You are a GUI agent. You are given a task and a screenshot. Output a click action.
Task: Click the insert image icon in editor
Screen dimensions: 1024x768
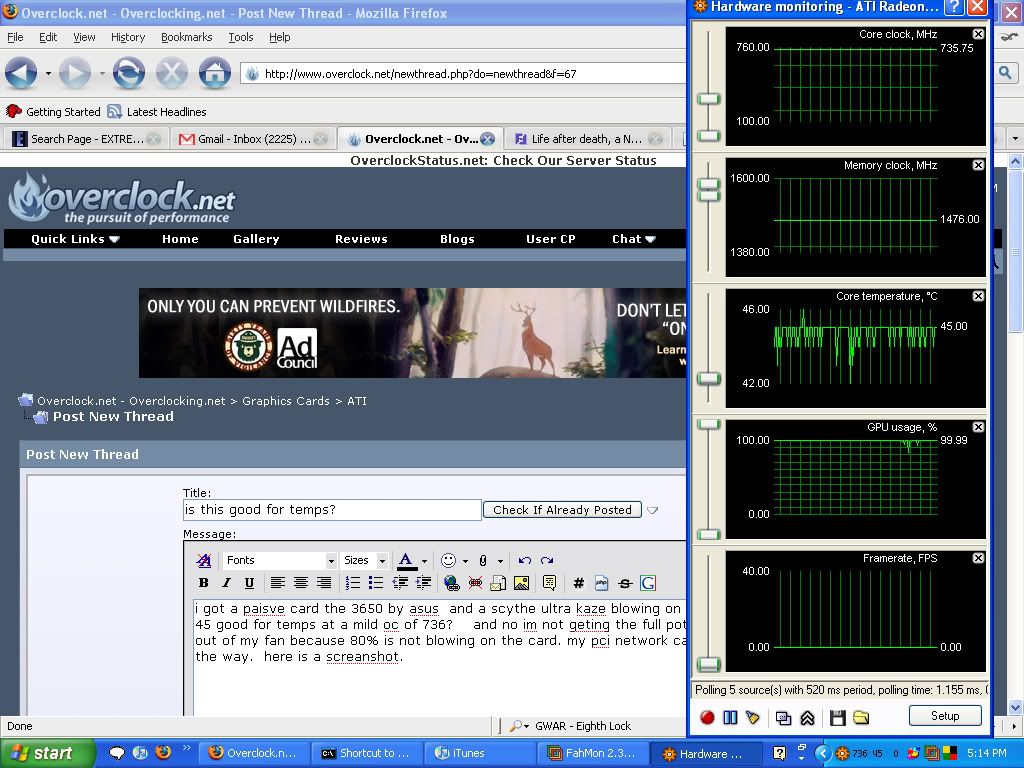(521, 583)
